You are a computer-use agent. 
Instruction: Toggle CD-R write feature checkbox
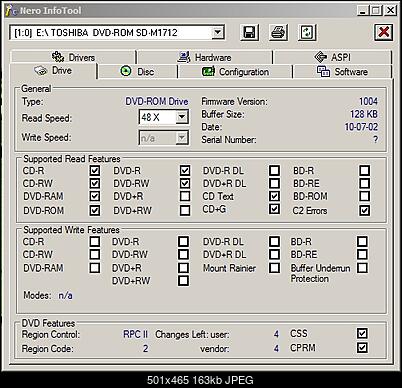click(x=95, y=241)
